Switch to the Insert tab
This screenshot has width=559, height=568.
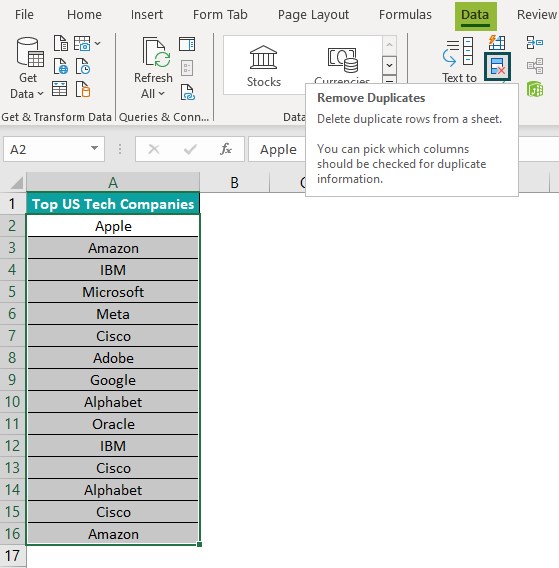point(147,14)
